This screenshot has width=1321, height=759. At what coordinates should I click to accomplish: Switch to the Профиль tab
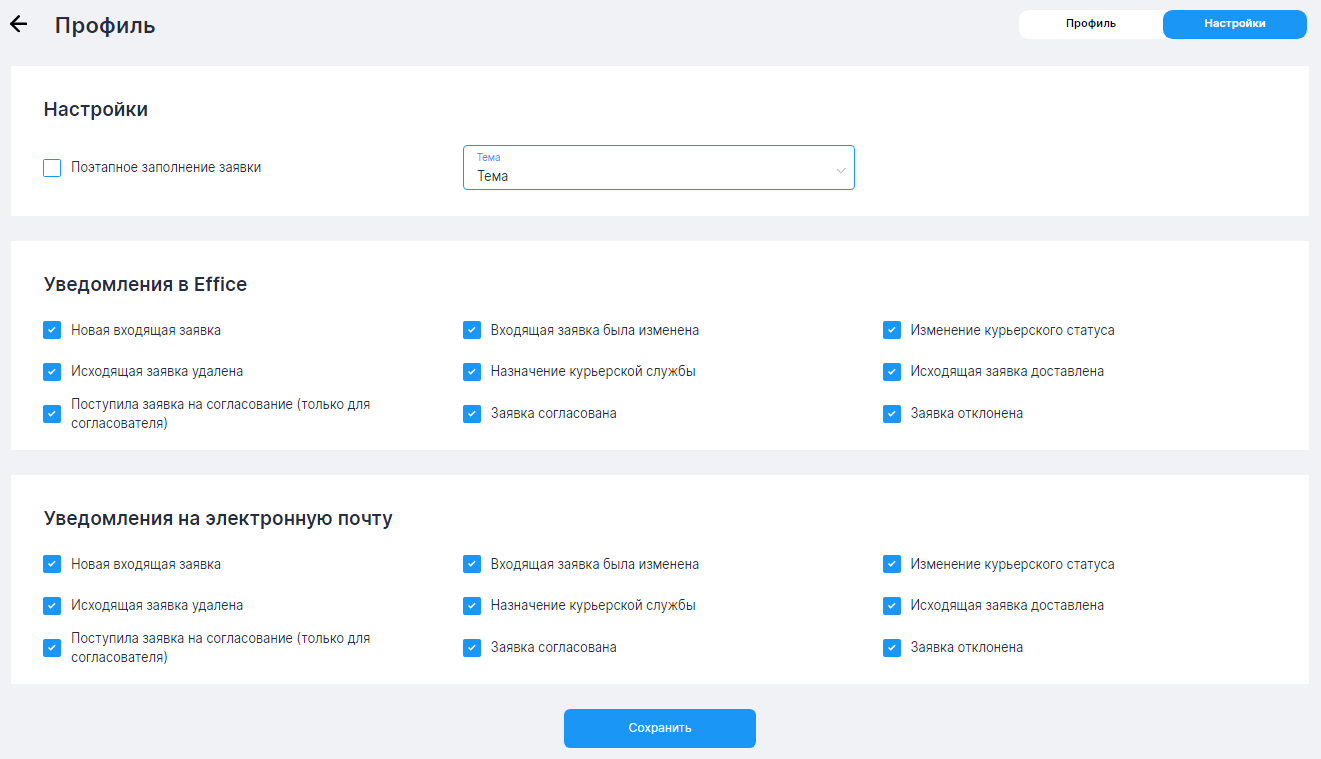(x=1090, y=24)
